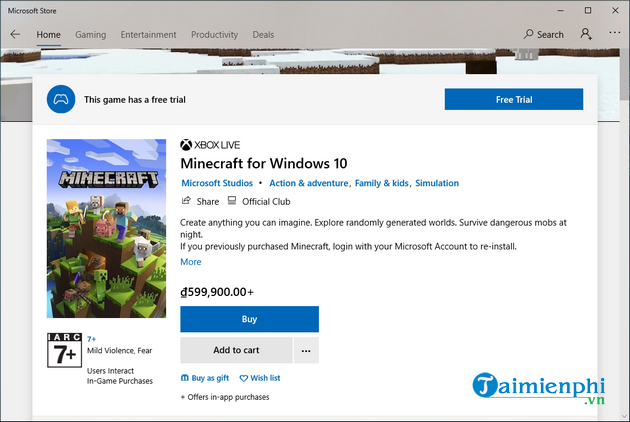This screenshot has width=630, height=422.
Task: Click the ₫599,900.00+ price
Action: (217, 292)
